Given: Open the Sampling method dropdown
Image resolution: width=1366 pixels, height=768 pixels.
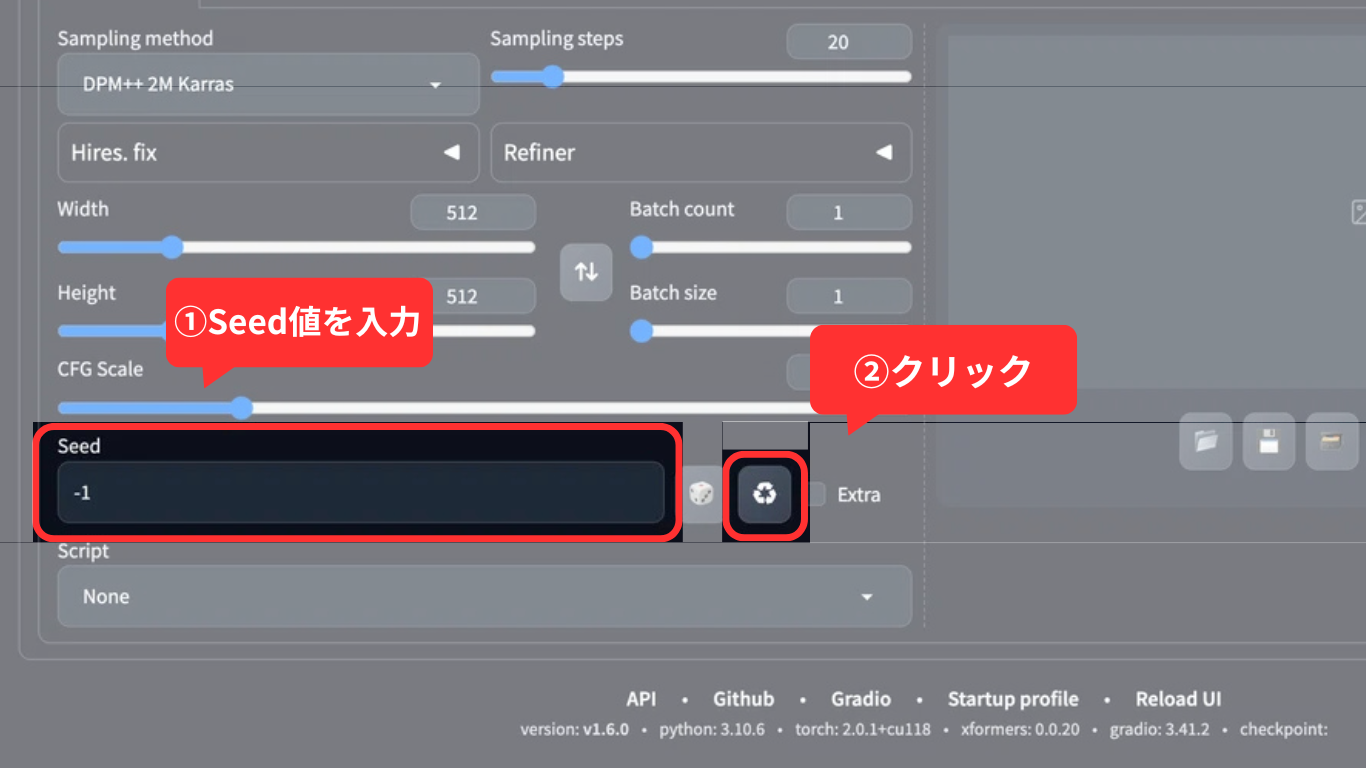Looking at the screenshot, I should pyautogui.click(x=267, y=84).
